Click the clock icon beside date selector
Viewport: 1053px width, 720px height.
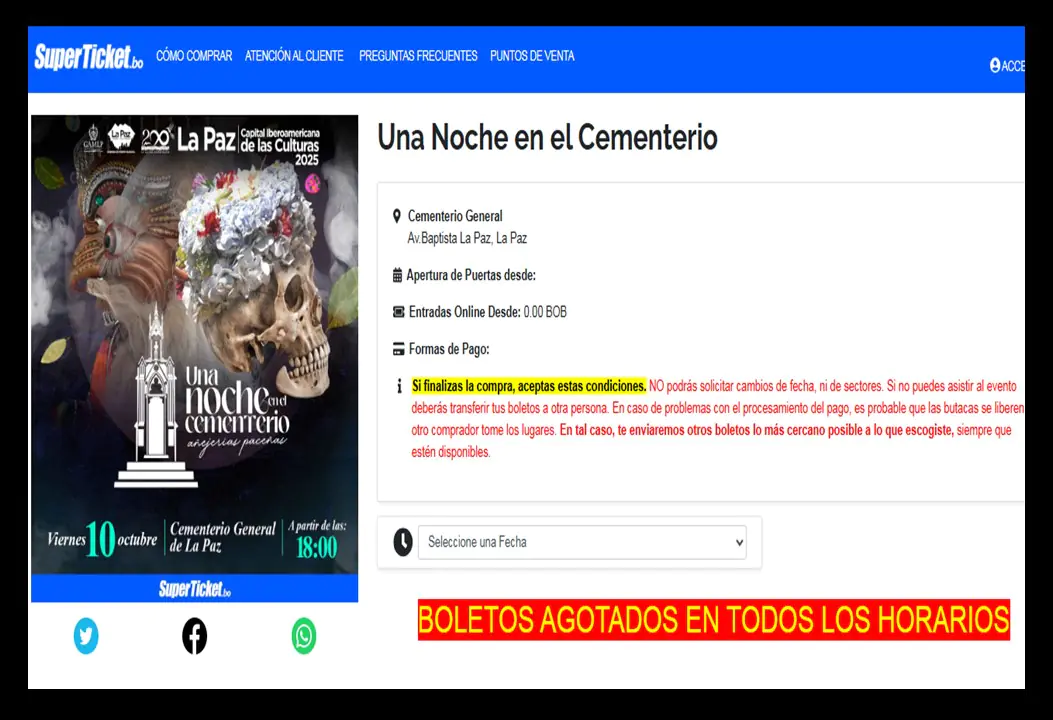pos(403,542)
